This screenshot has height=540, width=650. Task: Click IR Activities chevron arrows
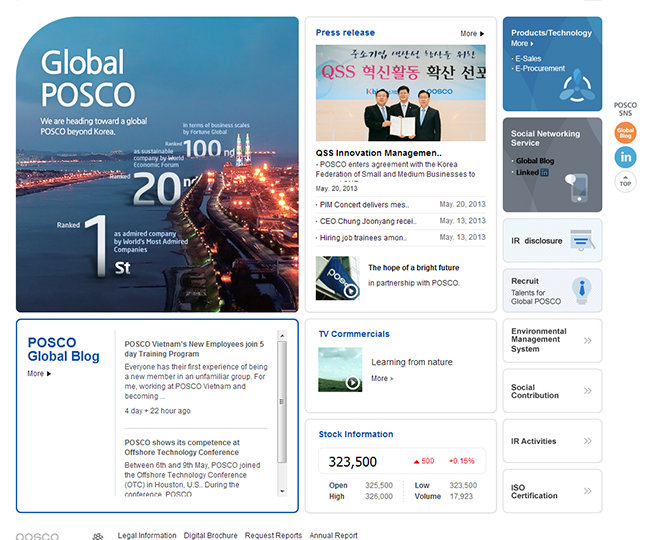click(587, 441)
